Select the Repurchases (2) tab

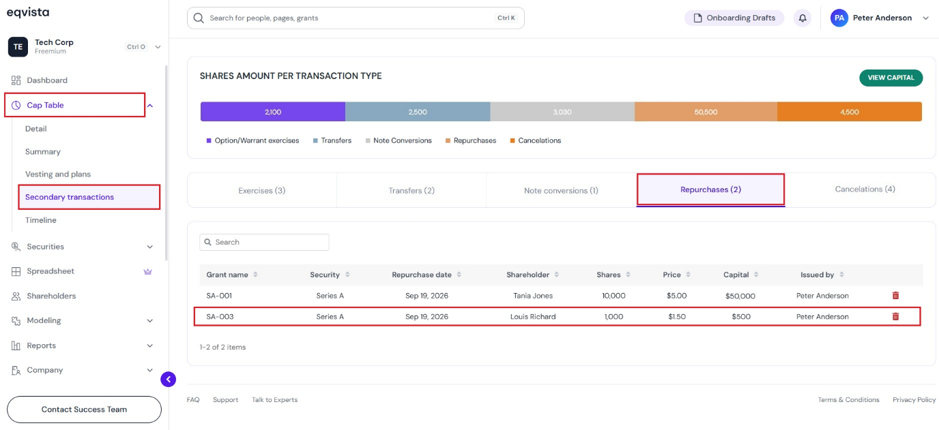[x=710, y=190]
